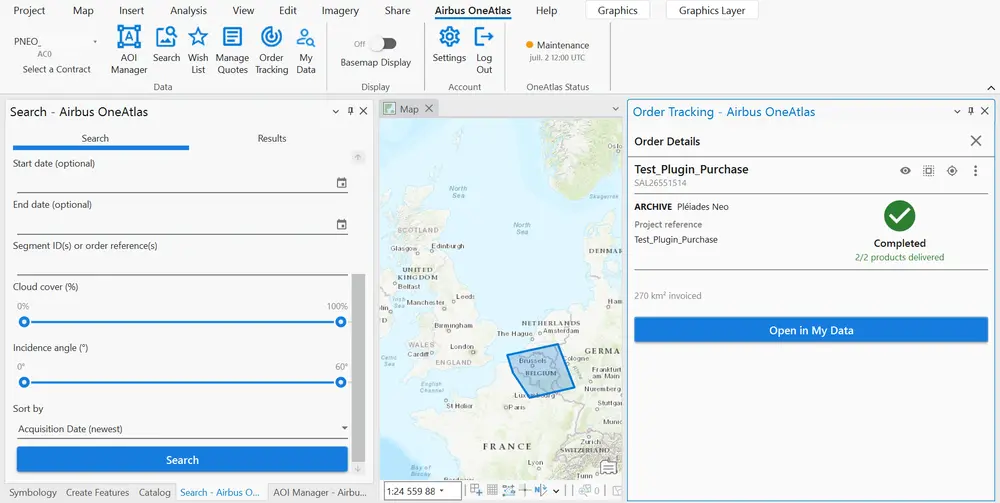Viewport: 1000px width, 503px height.
Task: Open the Insert ribbon tab
Action: click(131, 10)
